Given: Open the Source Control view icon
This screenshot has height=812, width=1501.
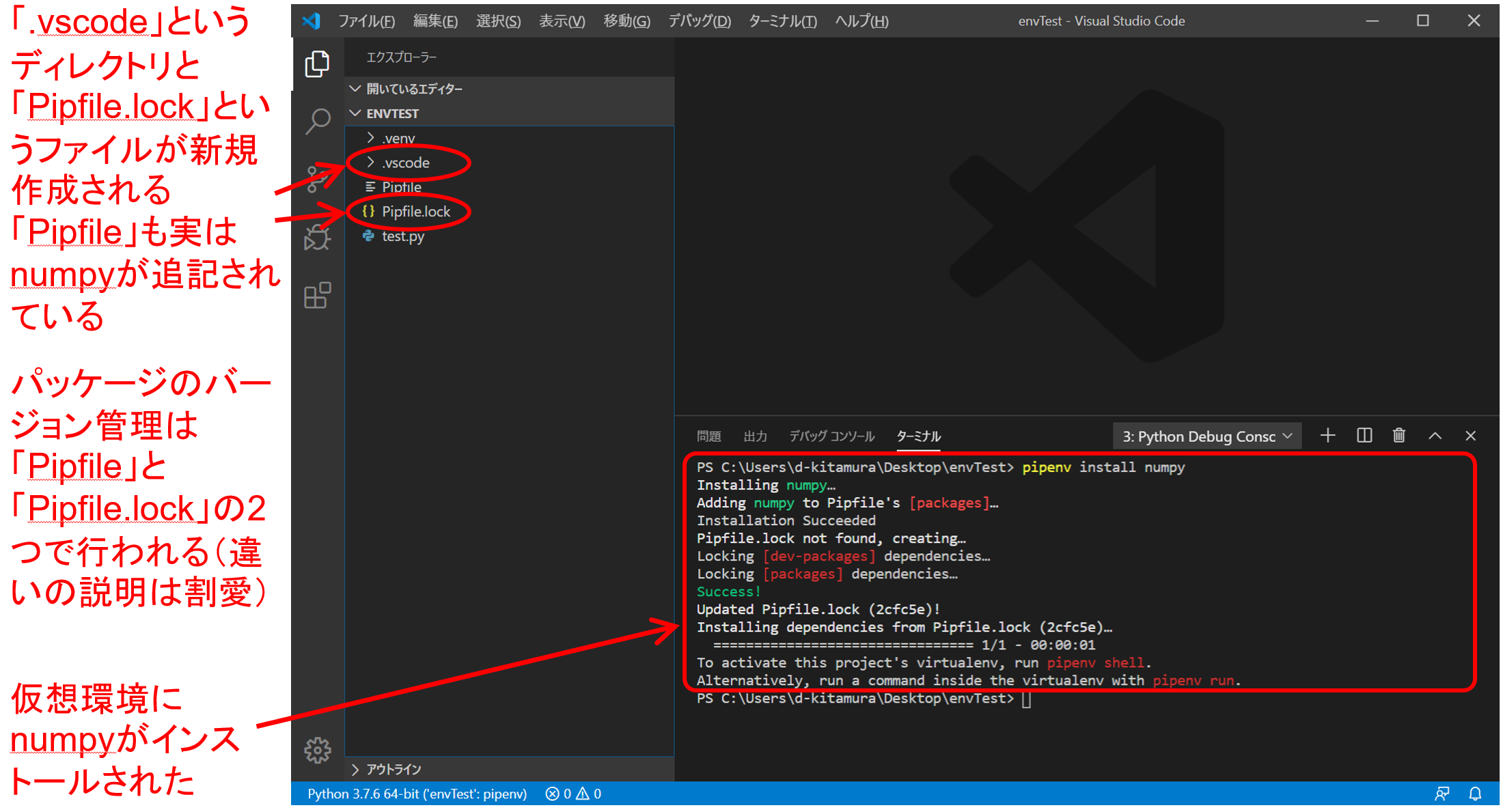Looking at the screenshot, I should pyautogui.click(x=317, y=179).
